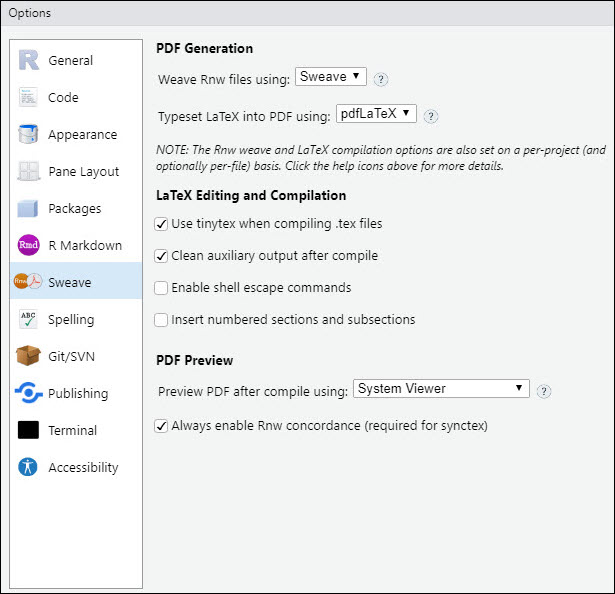The width and height of the screenshot is (615, 594).
Task: Select the Appearance paint bucket icon
Action: 29,134
